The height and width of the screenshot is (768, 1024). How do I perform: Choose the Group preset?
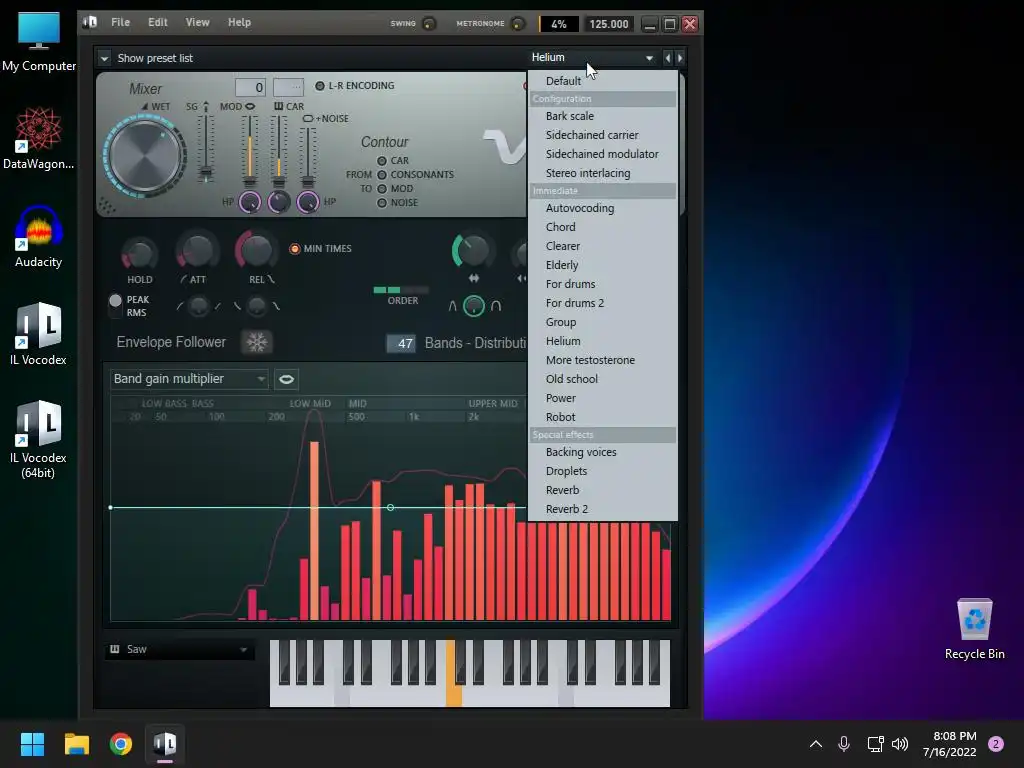[x=602, y=322]
